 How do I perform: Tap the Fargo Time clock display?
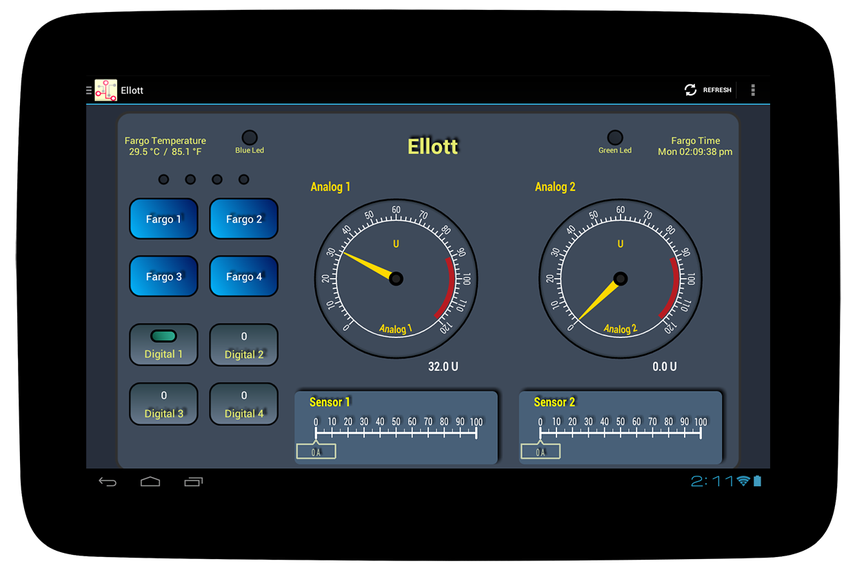[695, 147]
